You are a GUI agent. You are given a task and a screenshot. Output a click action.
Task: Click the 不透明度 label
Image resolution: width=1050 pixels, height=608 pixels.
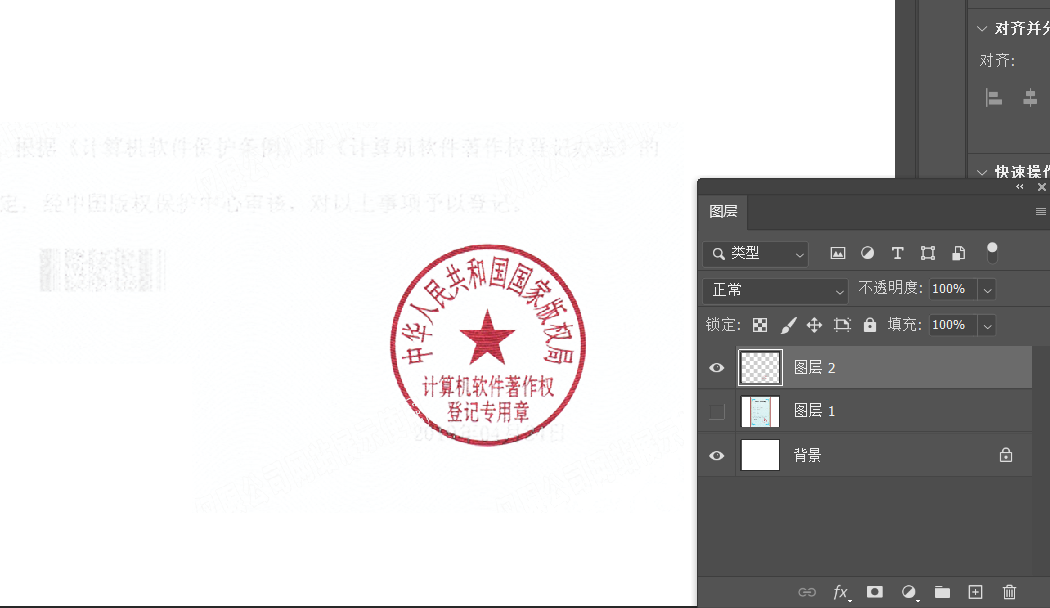[890, 288]
